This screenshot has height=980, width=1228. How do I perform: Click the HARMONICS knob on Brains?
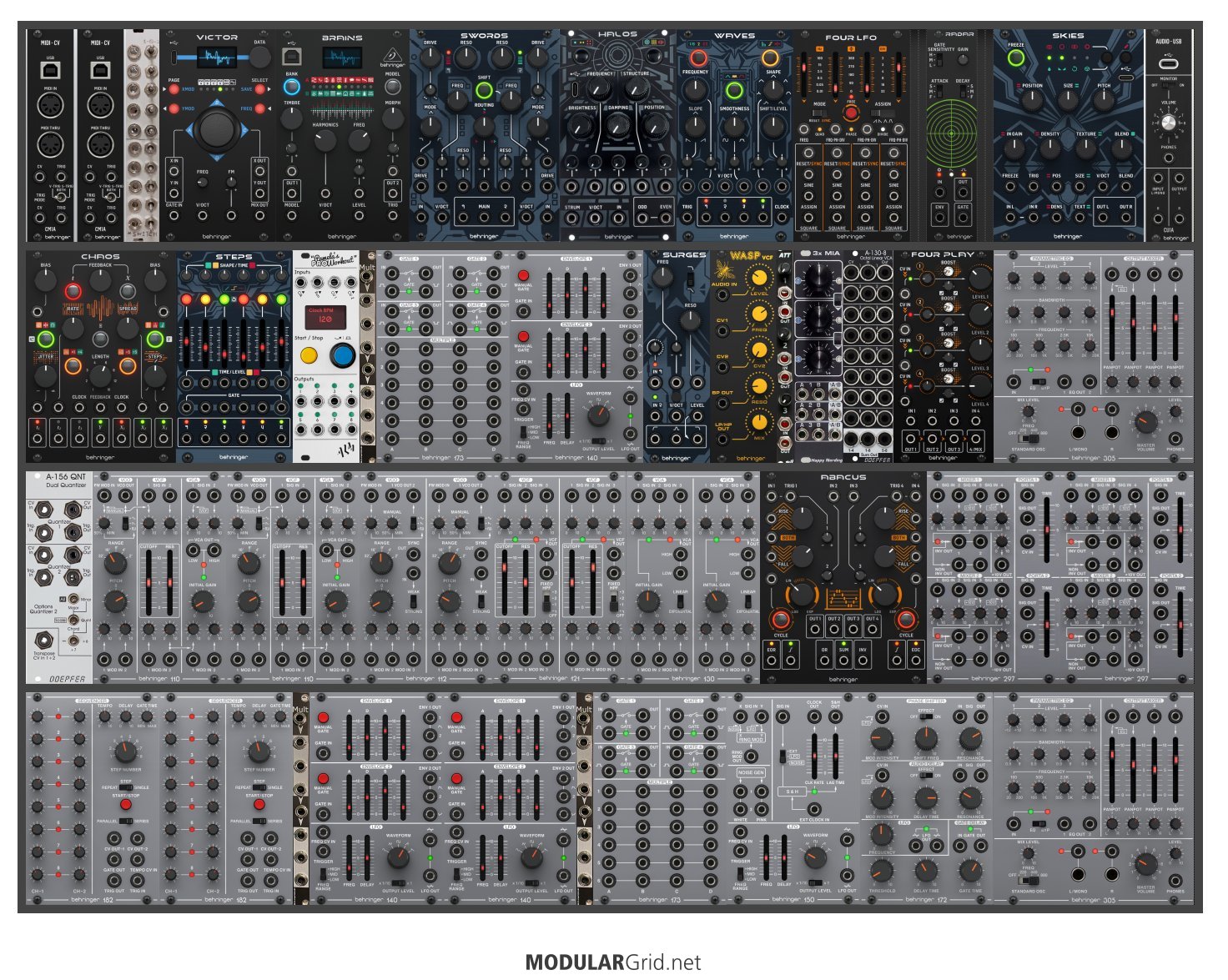[x=325, y=140]
